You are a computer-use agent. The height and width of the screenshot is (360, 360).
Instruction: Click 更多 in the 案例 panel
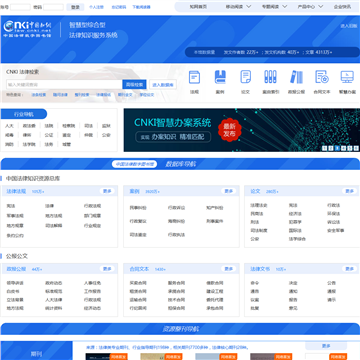coord(229,191)
